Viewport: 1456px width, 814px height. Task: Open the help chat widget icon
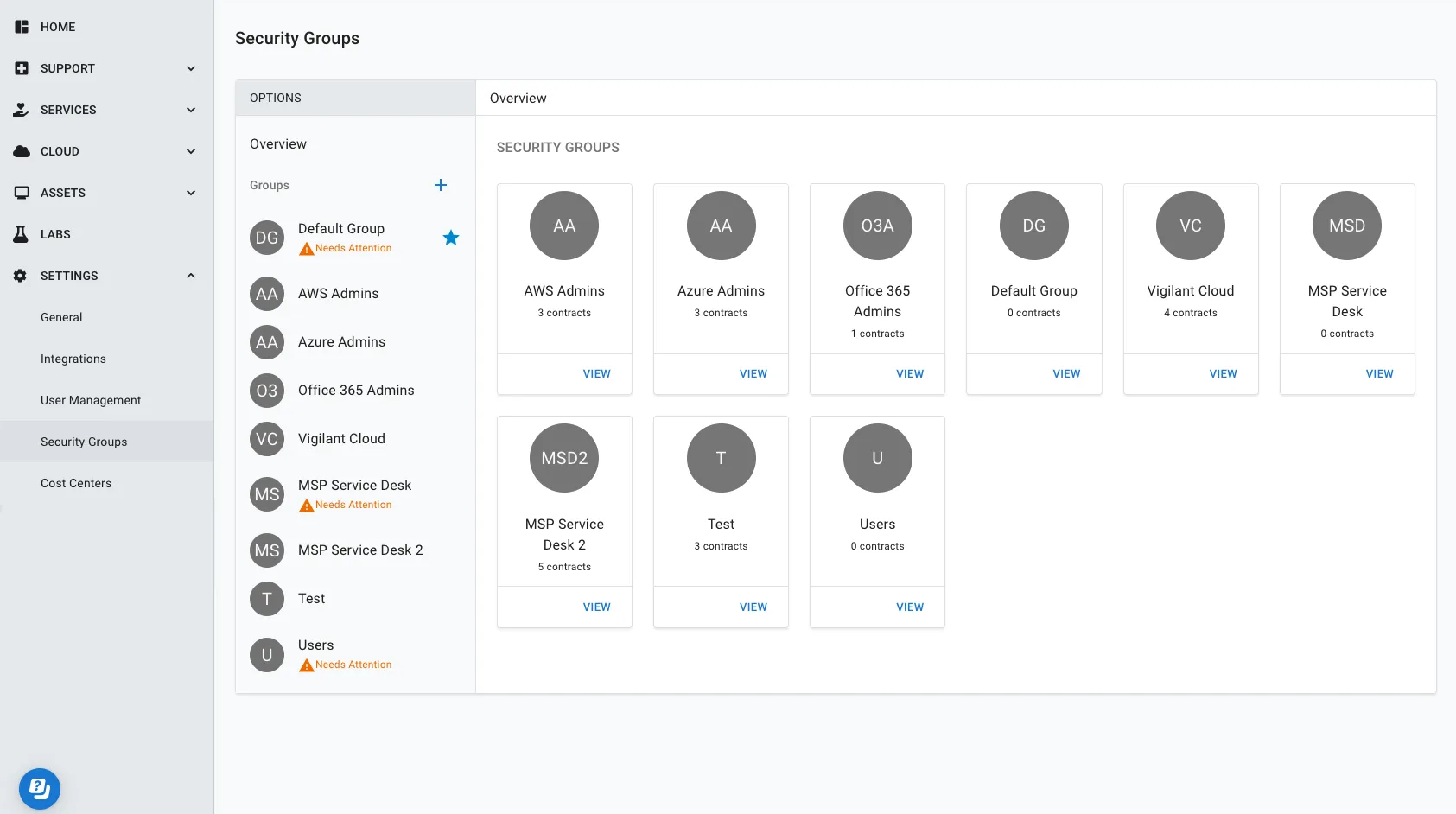(x=40, y=789)
